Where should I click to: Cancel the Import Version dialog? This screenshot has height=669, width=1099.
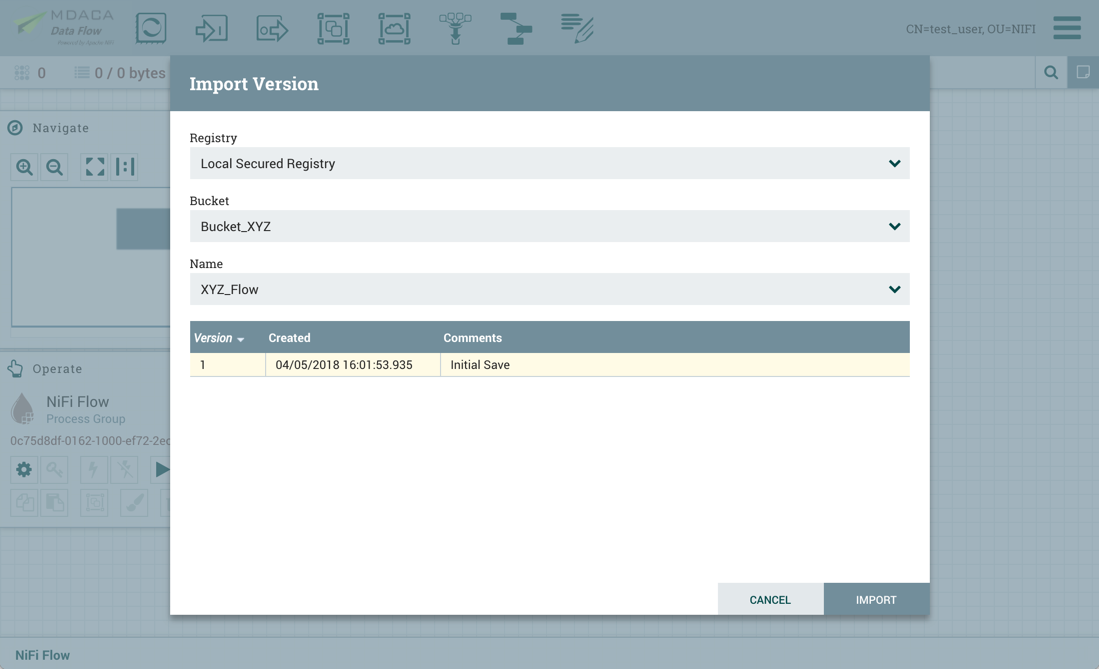click(x=769, y=599)
